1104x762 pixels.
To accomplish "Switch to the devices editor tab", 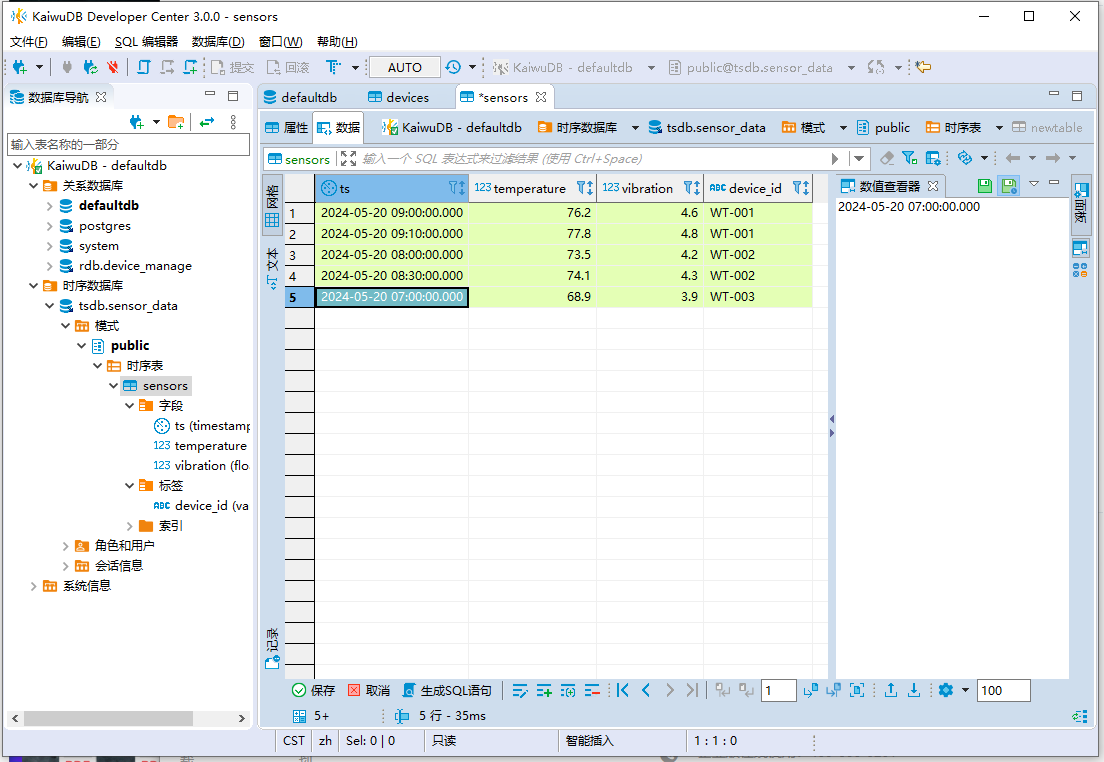I will (x=399, y=97).
